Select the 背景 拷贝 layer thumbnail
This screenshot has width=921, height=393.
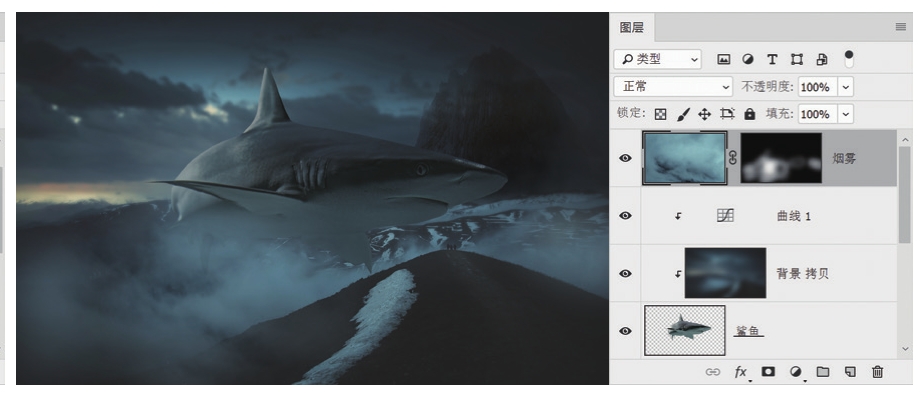[725, 273]
